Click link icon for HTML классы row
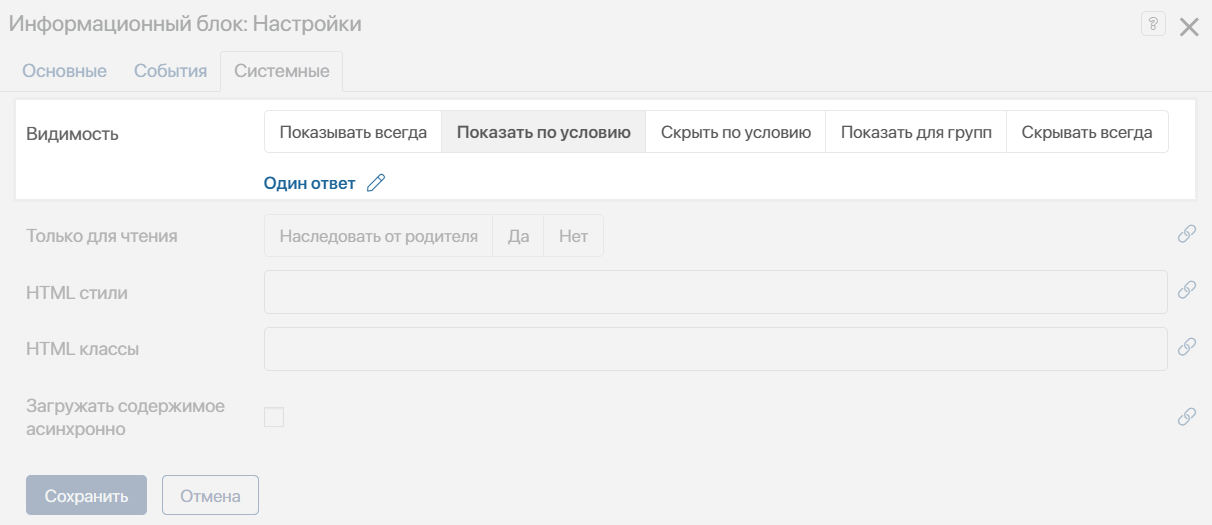This screenshot has height=525, width=1212. point(1187,347)
